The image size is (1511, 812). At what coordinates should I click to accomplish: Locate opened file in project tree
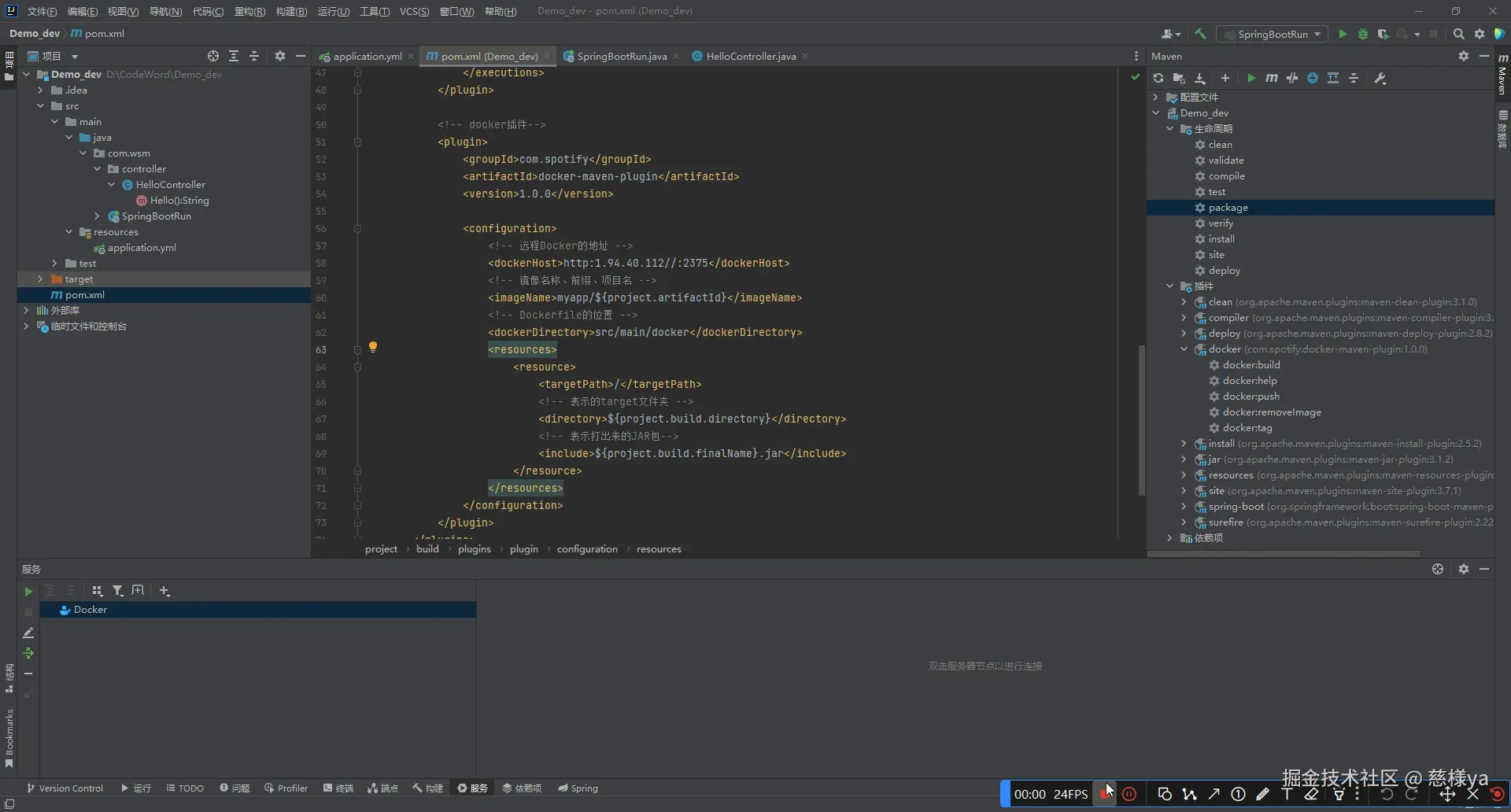pyautogui.click(x=213, y=56)
